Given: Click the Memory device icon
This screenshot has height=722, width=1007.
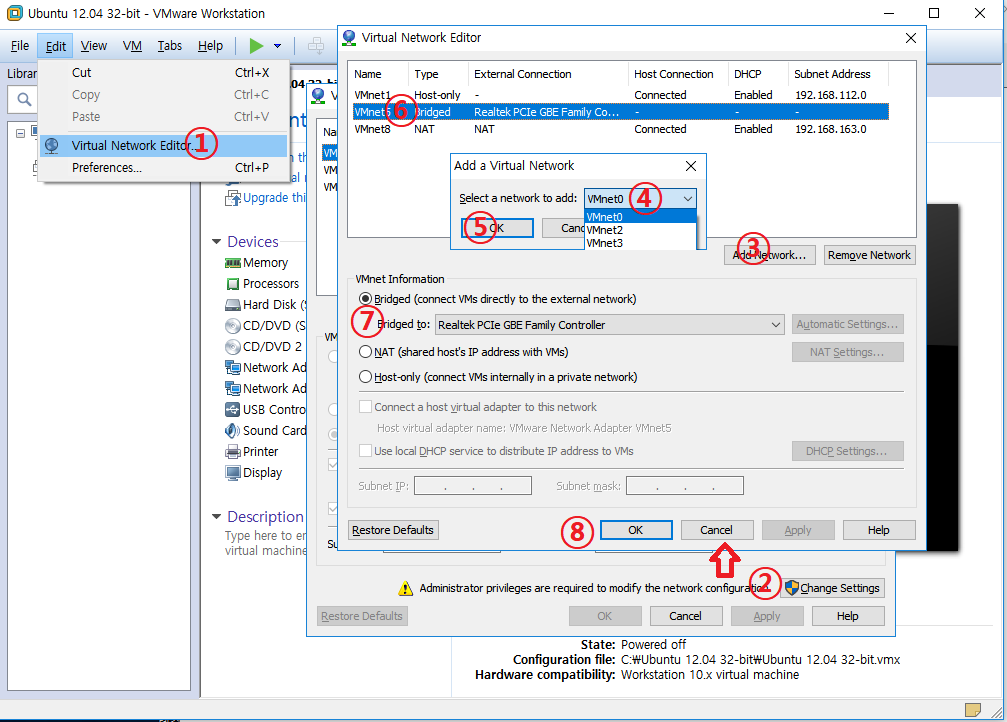Looking at the screenshot, I should tap(233, 262).
